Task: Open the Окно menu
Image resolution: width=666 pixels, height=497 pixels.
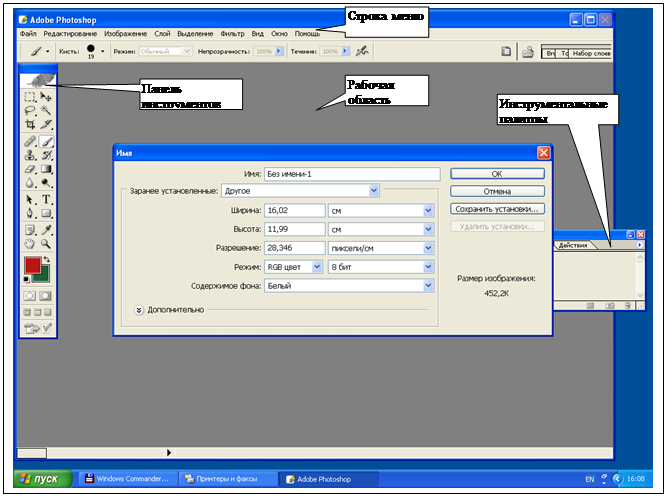Action: [279, 34]
